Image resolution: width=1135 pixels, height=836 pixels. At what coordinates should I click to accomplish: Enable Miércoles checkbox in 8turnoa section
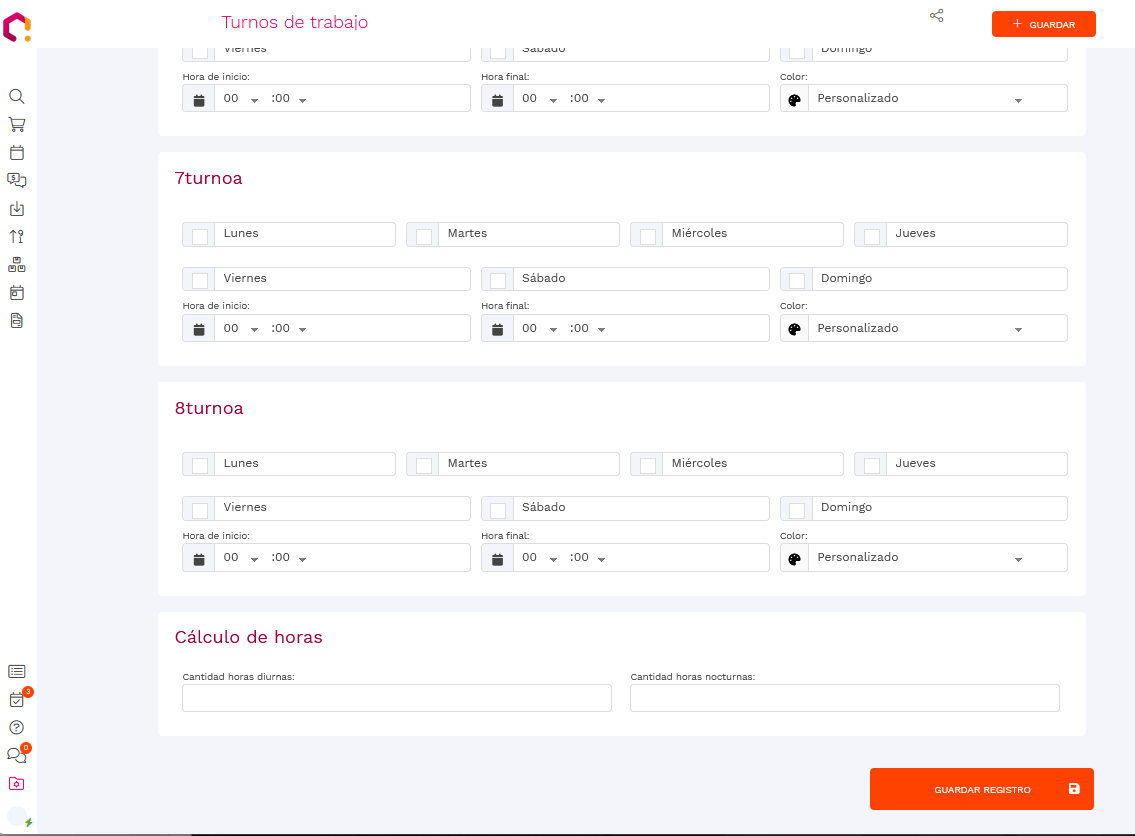click(x=648, y=466)
